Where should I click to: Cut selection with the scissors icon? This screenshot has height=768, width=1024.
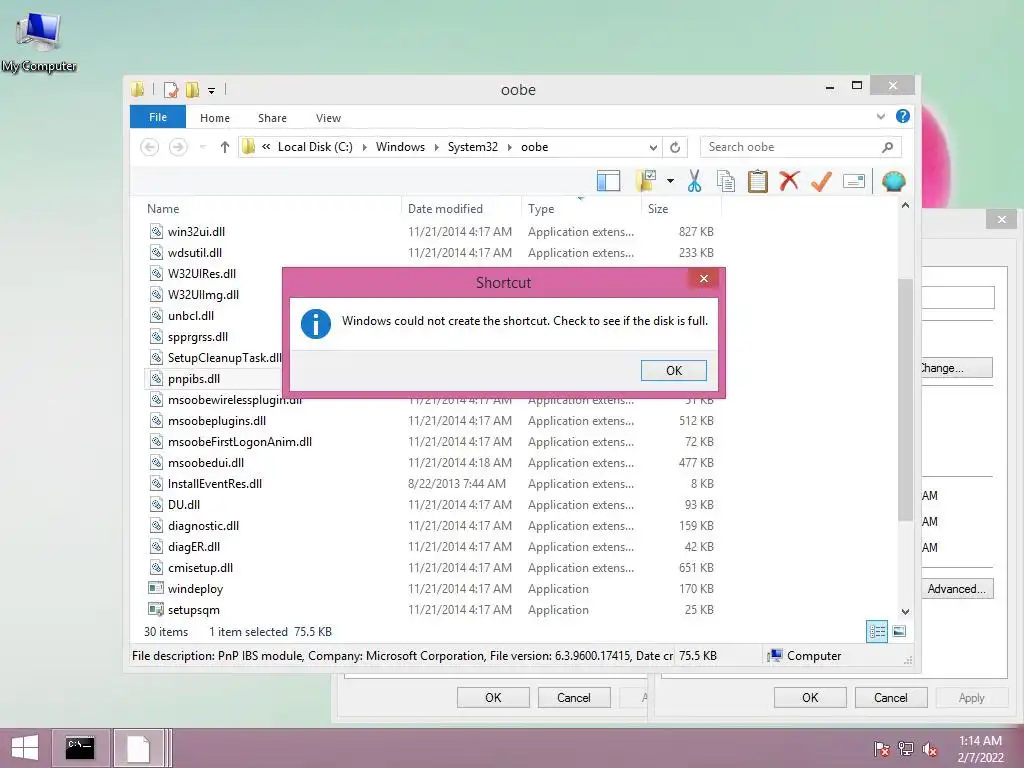point(694,181)
